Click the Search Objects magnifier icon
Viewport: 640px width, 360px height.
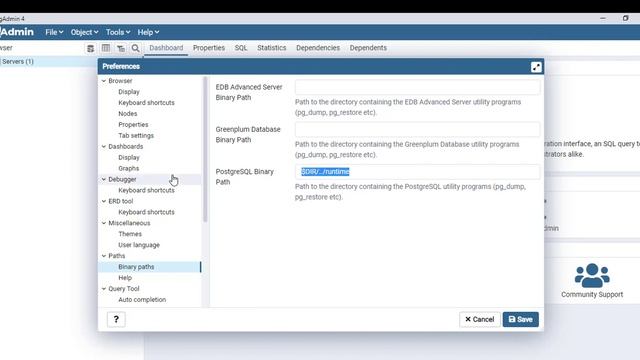click(x=136, y=48)
